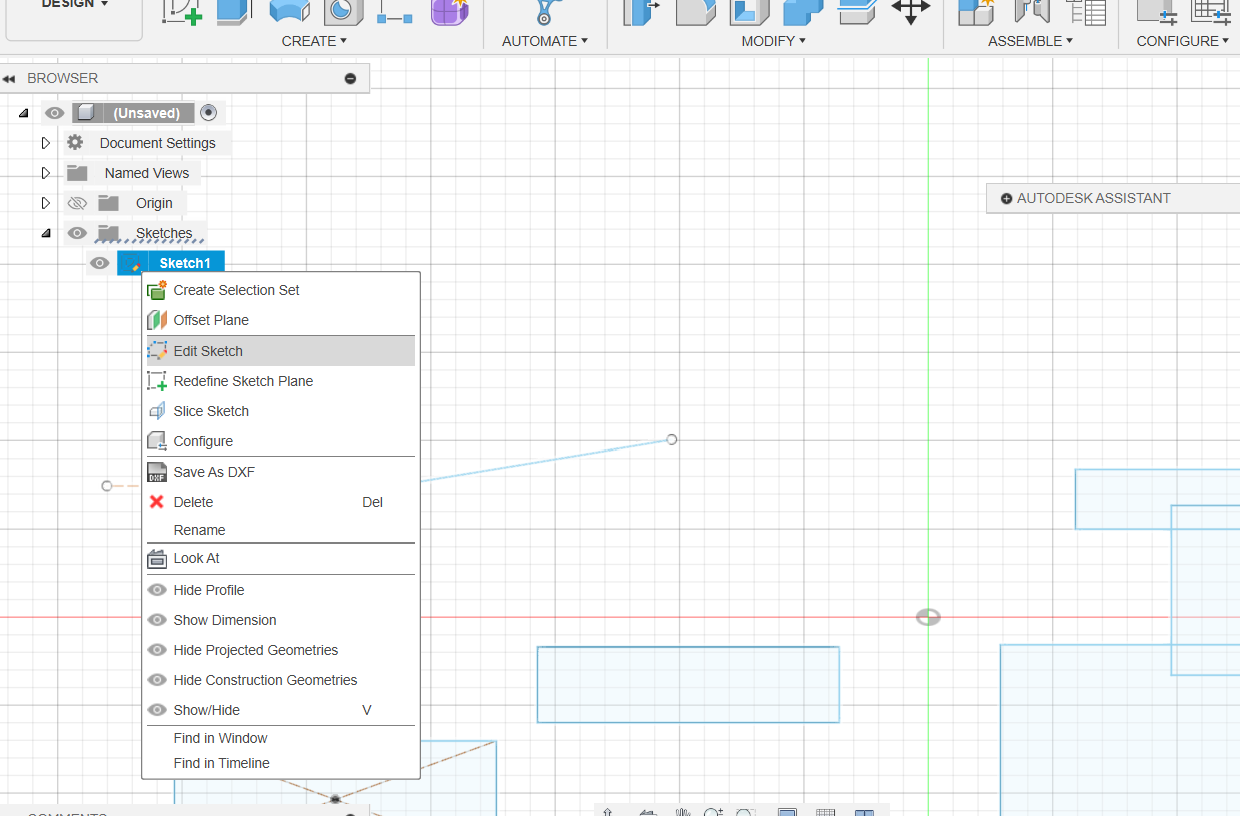Viewport: 1240px width, 816px height.
Task: Select the Fillet tool in Modify
Action: 695,11
